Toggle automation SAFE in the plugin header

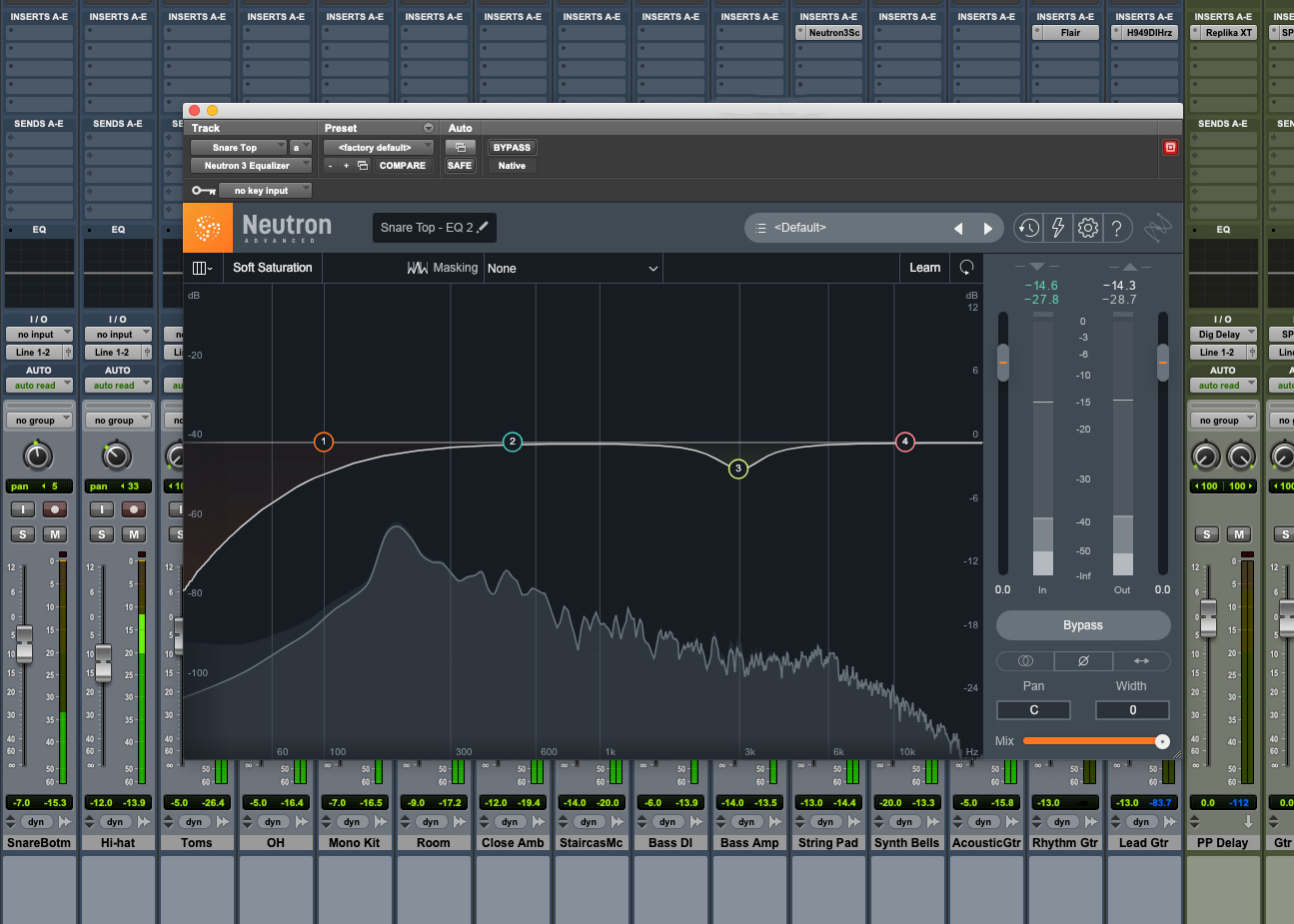pos(460,166)
